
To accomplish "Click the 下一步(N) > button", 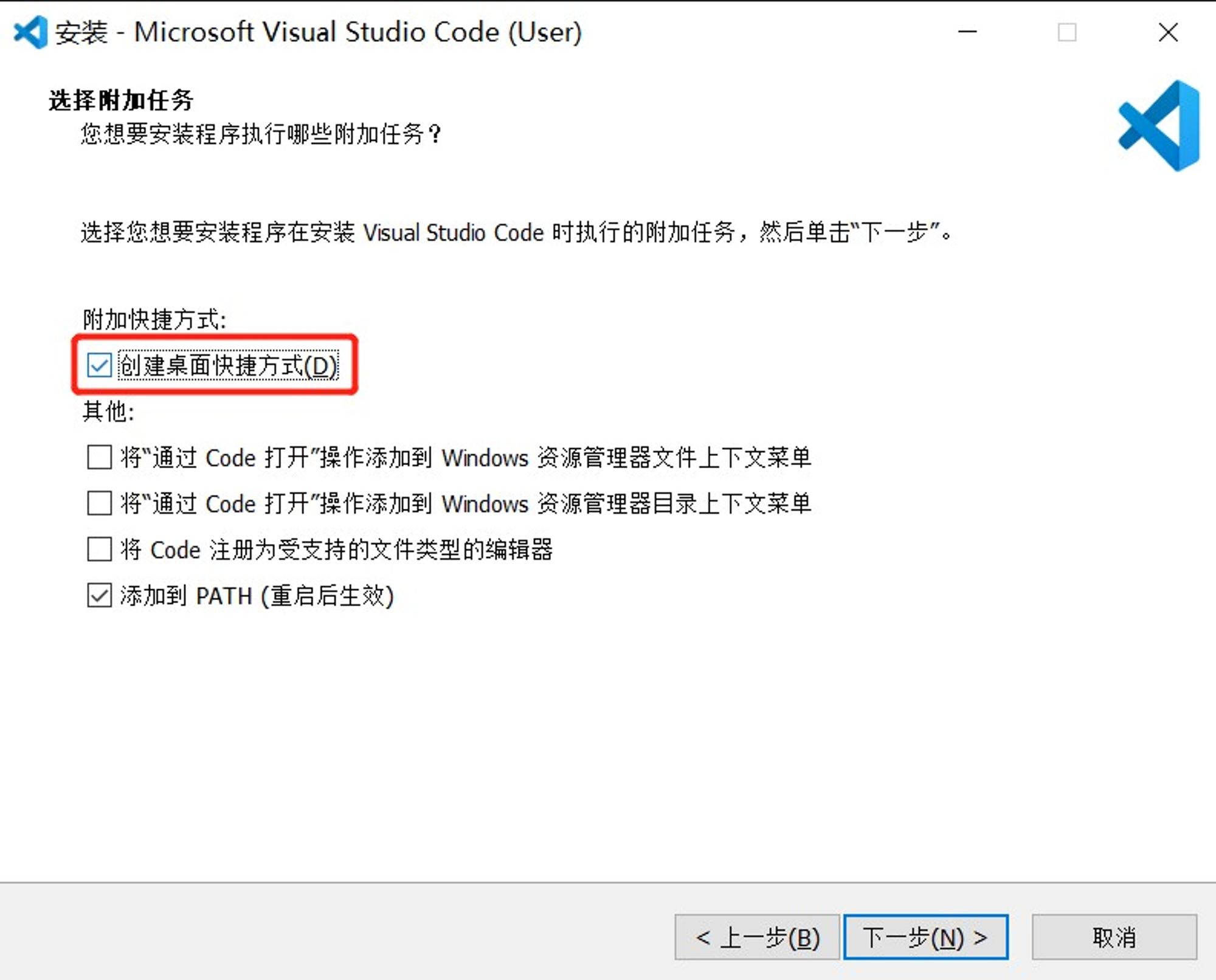I will pyautogui.click(x=925, y=937).
